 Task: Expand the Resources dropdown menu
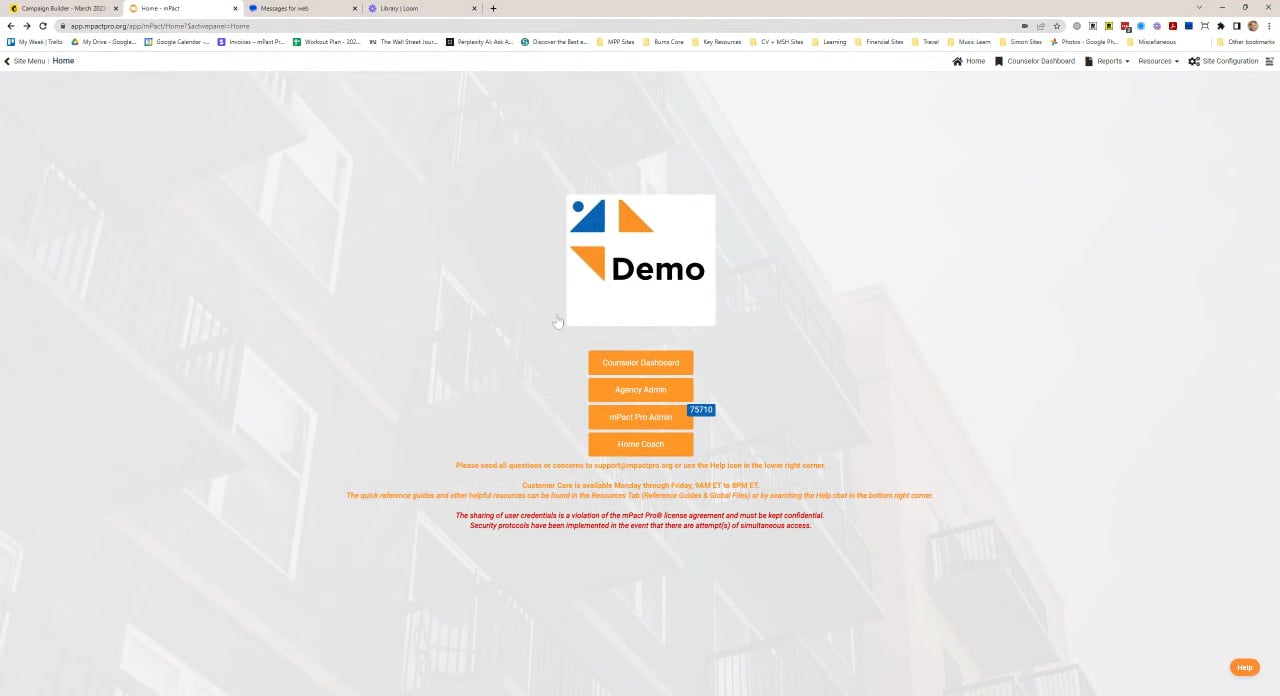pos(1158,61)
